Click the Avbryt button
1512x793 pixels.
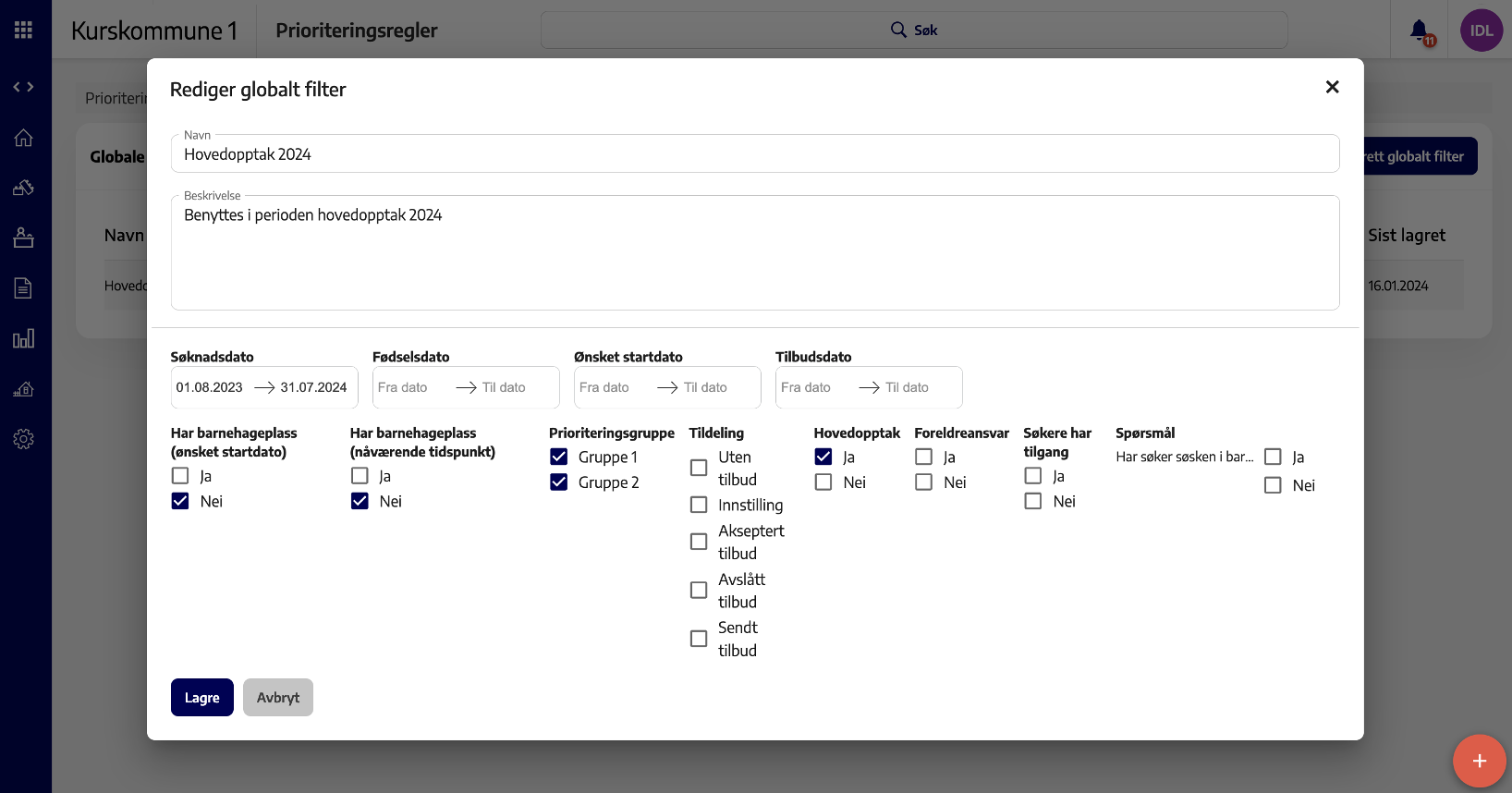[x=277, y=698]
